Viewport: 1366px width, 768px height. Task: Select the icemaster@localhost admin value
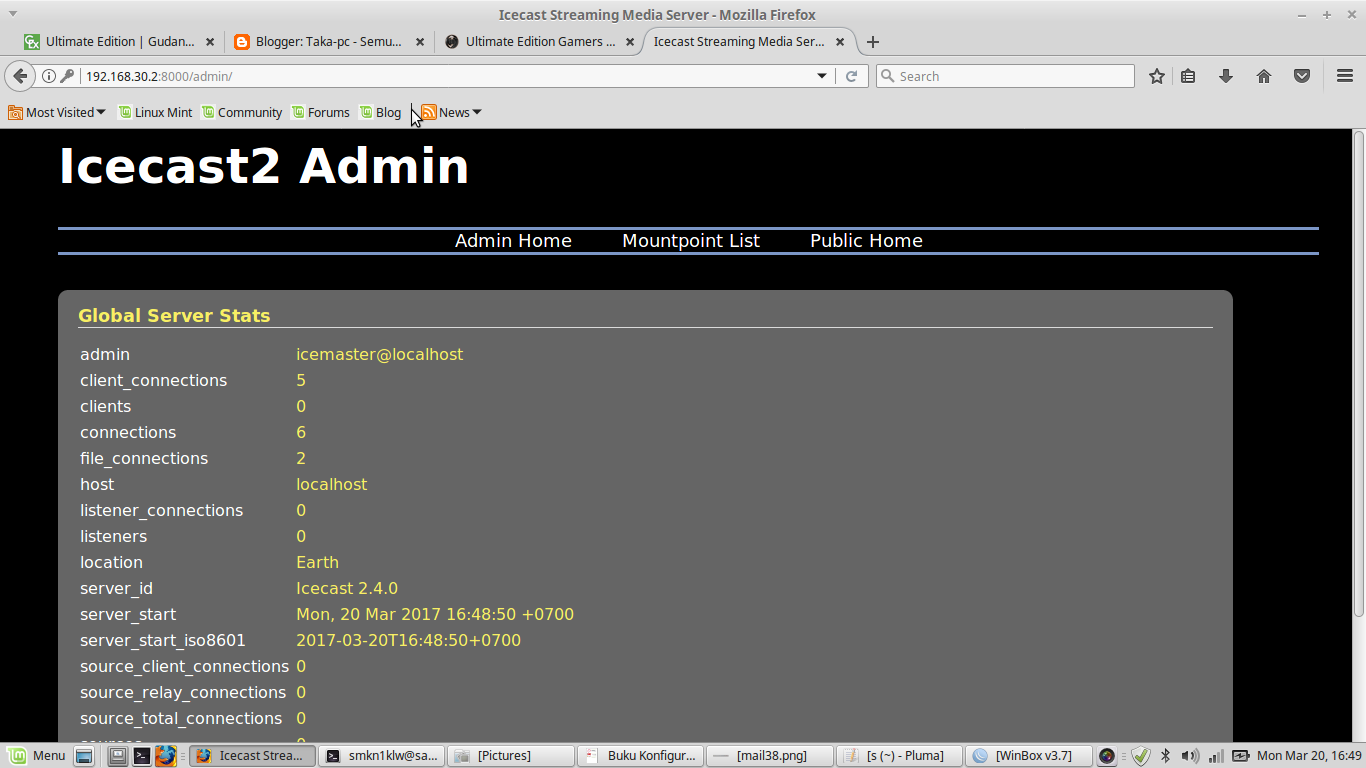(379, 355)
